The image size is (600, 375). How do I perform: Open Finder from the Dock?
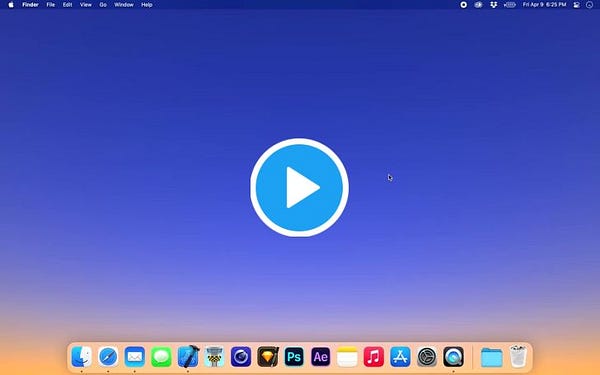[x=82, y=357]
